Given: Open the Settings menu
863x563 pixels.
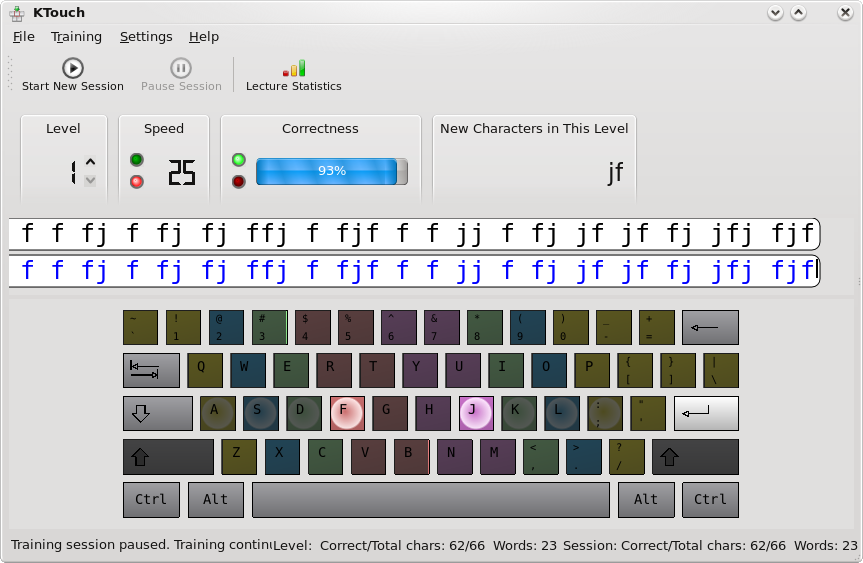Looking at the screenshot, I should point(146,37).
